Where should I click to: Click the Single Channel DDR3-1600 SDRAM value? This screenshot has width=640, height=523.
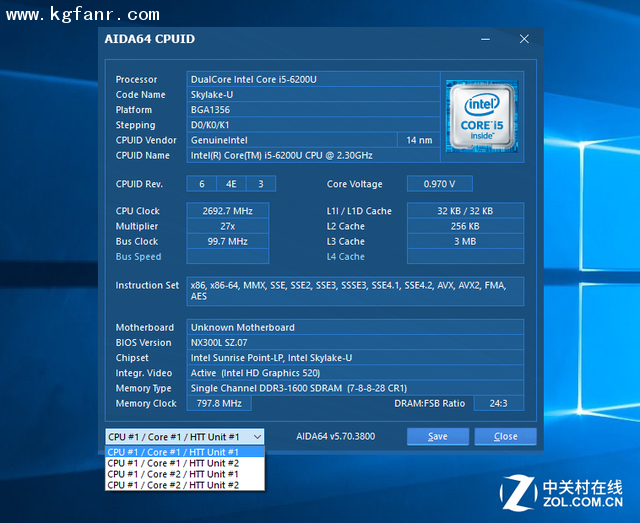click(355, 388)
